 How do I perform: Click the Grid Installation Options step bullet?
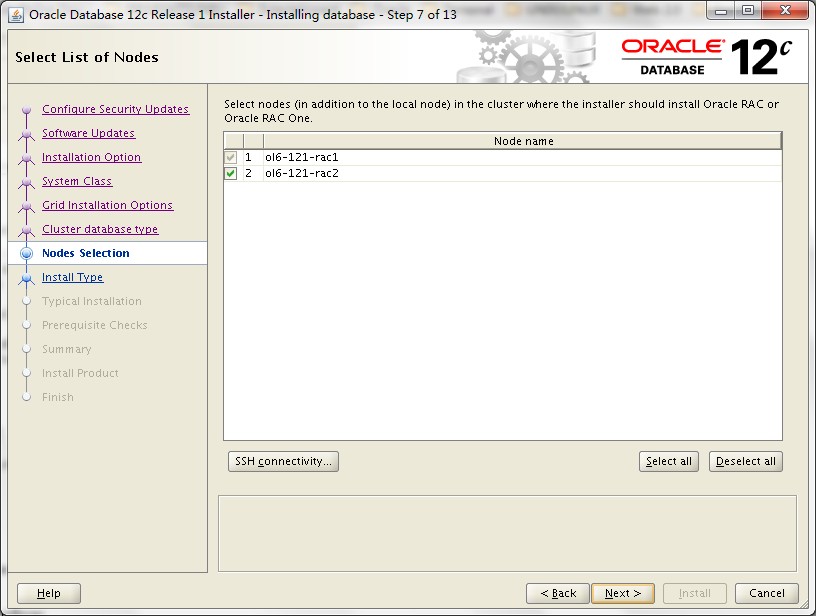click(x=27, y=206)
